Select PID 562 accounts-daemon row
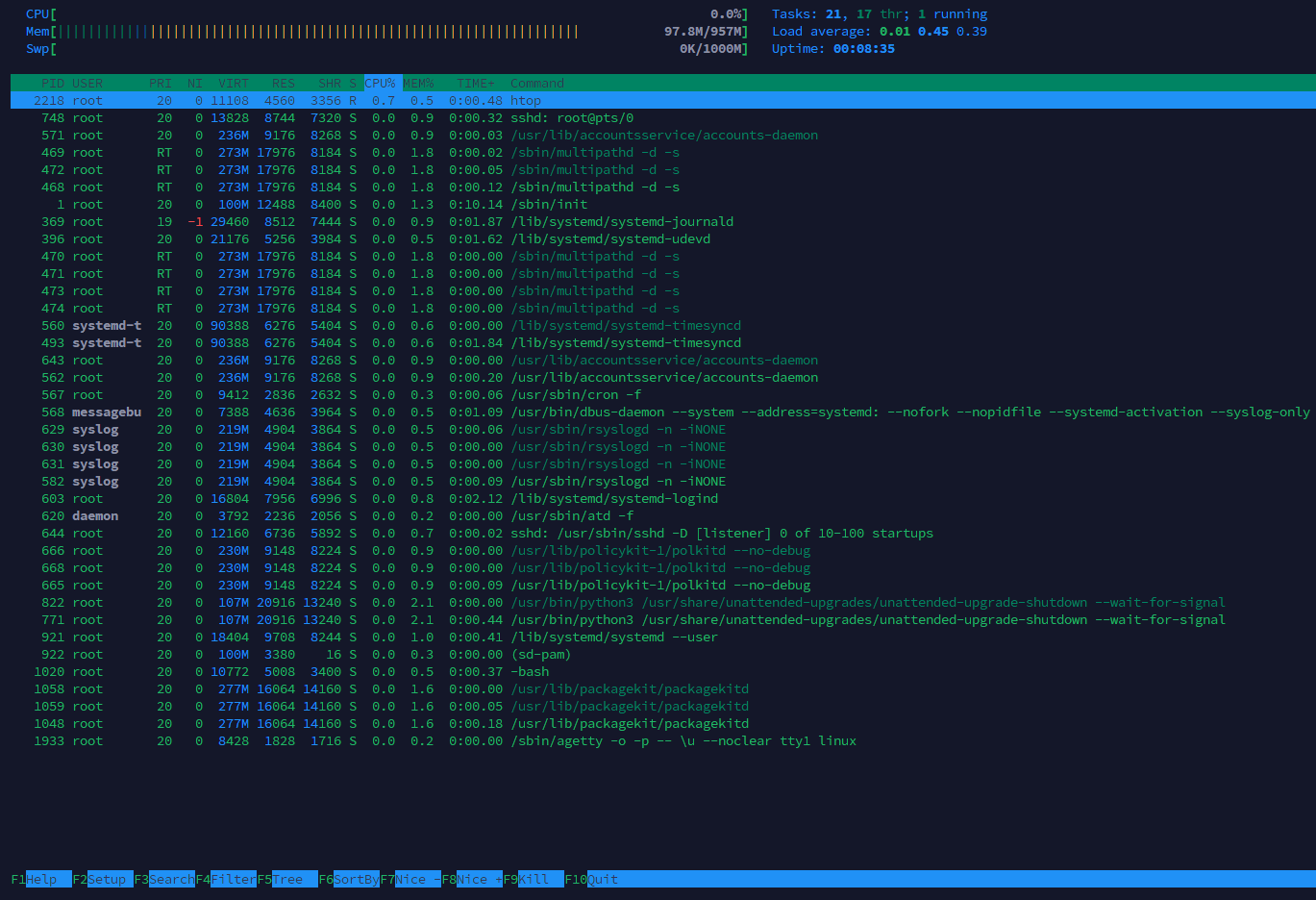This screenshot has height=900, width=1316. pos(662,377)
